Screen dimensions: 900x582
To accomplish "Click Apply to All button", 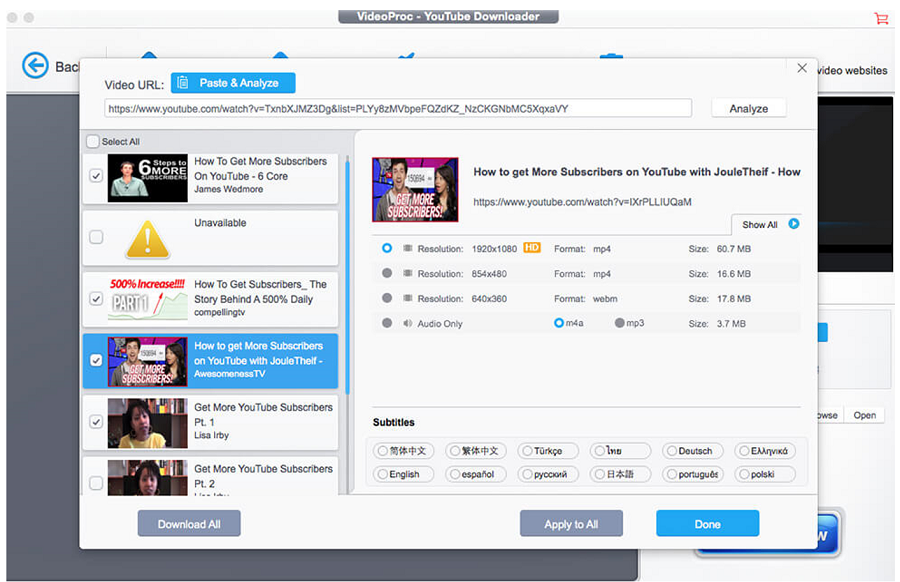I will [571, 524].
